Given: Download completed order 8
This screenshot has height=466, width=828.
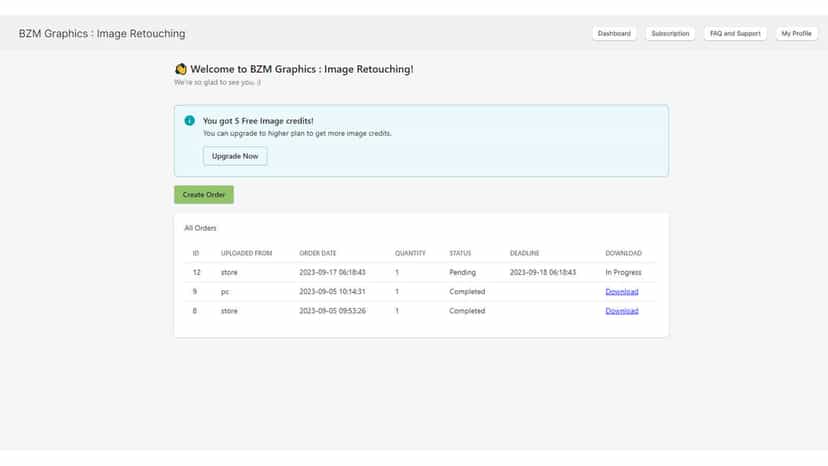Looking at the screenshot, I should [622, 311].
